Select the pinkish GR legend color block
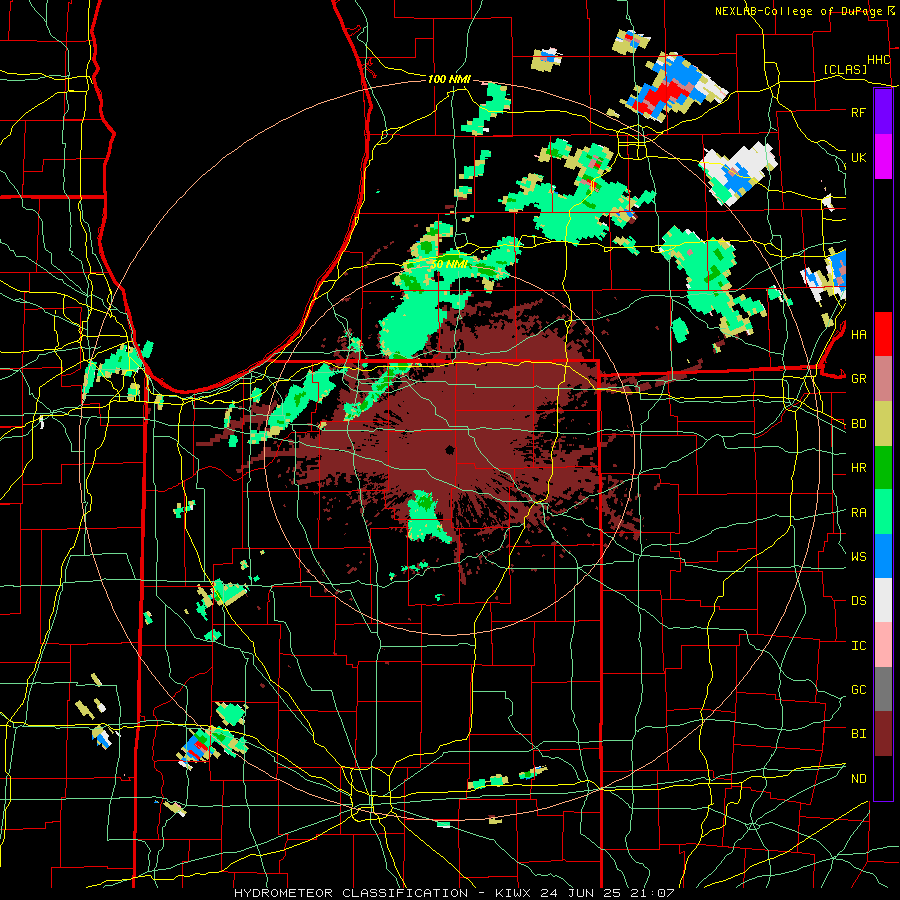The width and height of the screenshot is (900, 900). pyautogui.click(x=883, y=379)
